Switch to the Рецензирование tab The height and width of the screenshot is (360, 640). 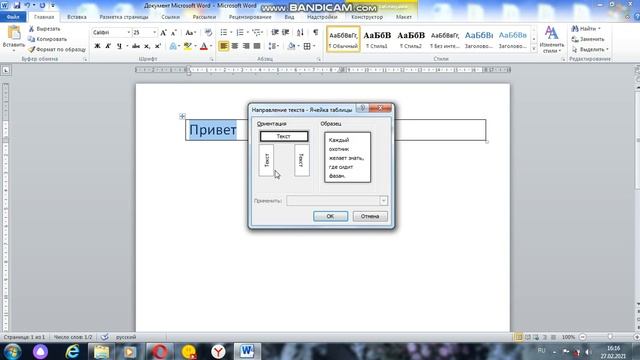250,17
